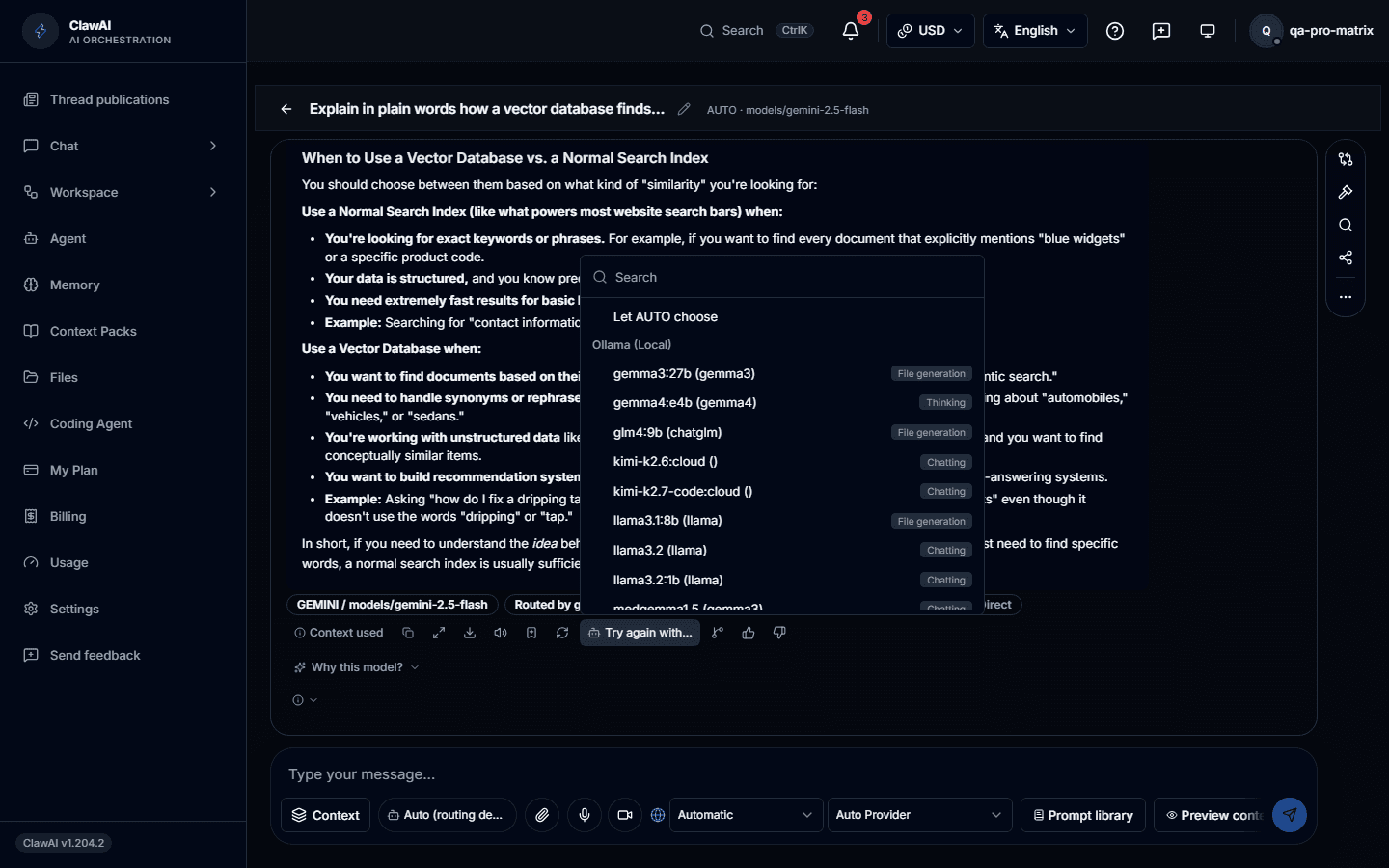The height and width of the screenshot is (868, 1389).
Task: Expand response to fullscreen icon
Action: (x=439, y=633)
